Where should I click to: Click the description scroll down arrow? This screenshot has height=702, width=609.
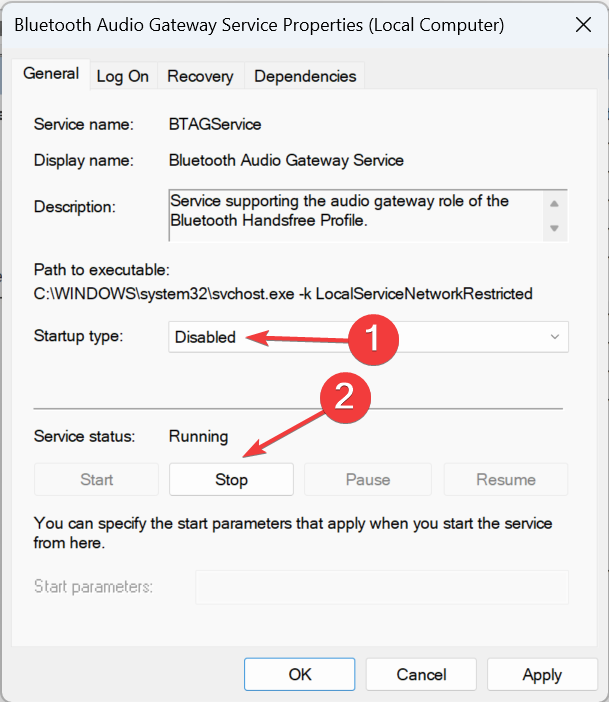tap(554, 228)
